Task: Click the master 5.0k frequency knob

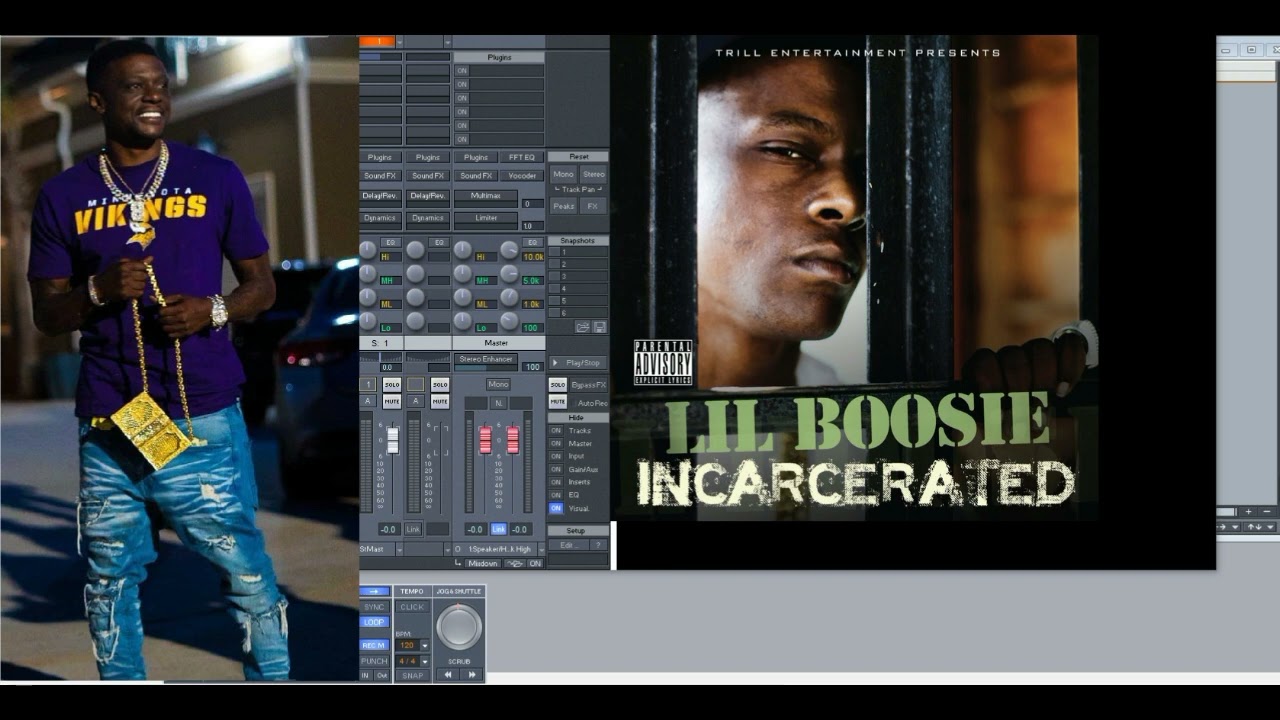Action: [x=509, y=272]
